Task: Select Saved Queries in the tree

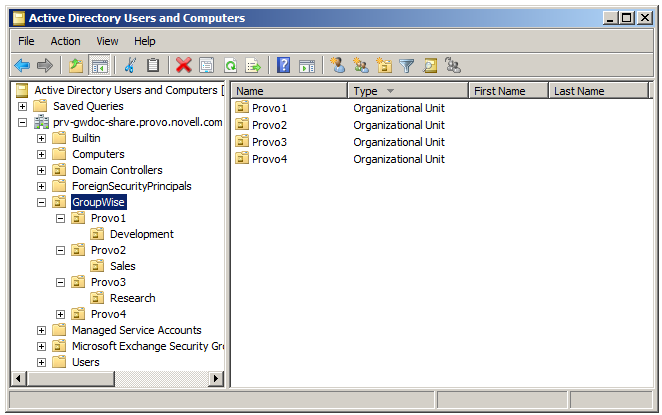Action: point(88,106)
